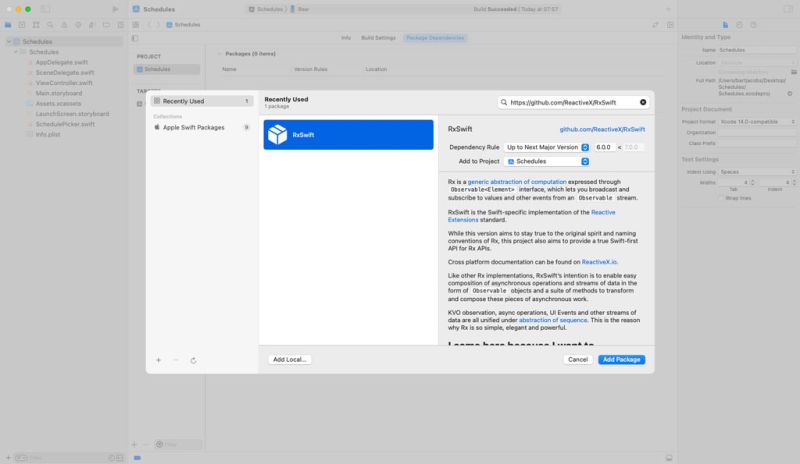Select Schedules under PROJECT
This screenshot has height=464, width=800.
[x=167, y=69]
